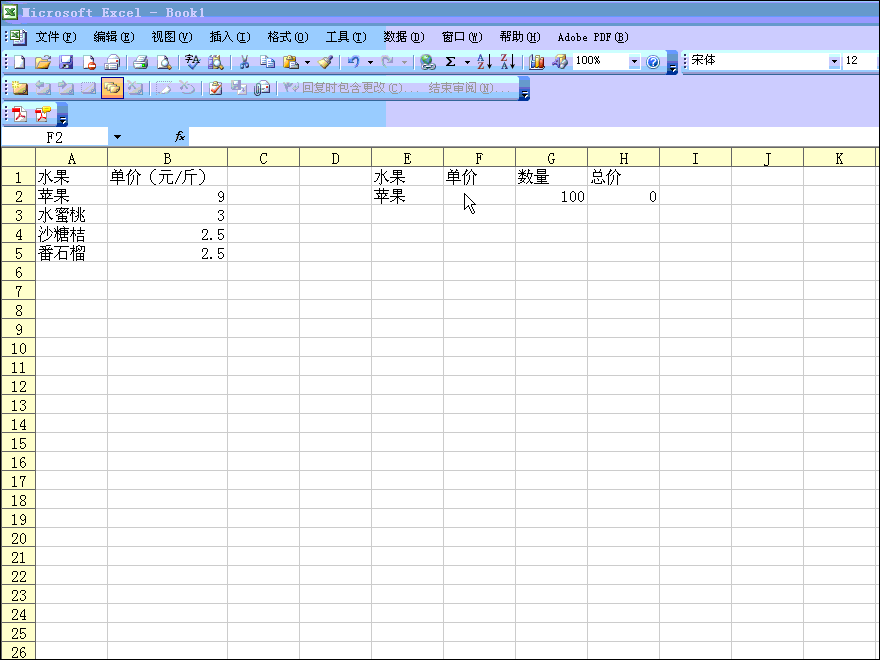Click the AutoSum sigma icon
This screenshot has height=660, width=880.
[450, 62]
